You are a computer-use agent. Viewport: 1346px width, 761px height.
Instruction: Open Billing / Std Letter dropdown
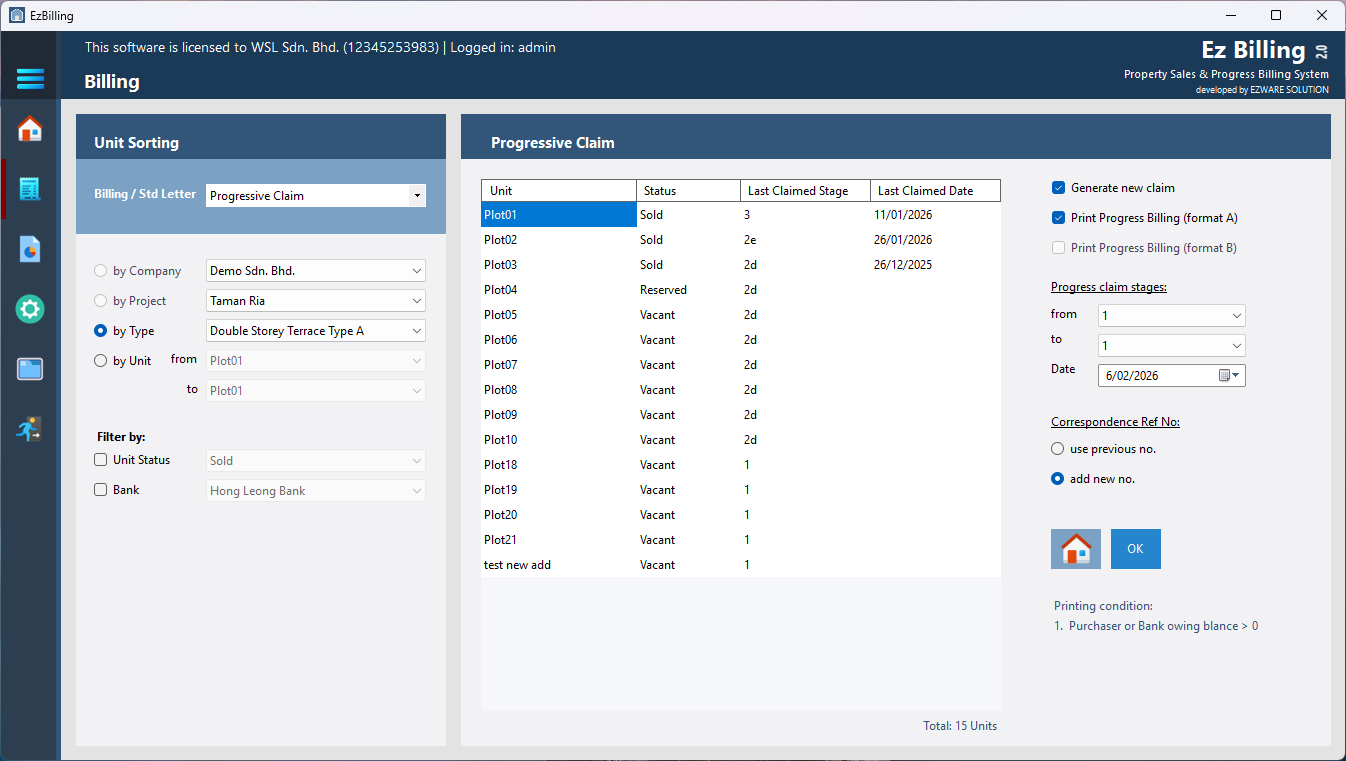(x=316, y=196)
